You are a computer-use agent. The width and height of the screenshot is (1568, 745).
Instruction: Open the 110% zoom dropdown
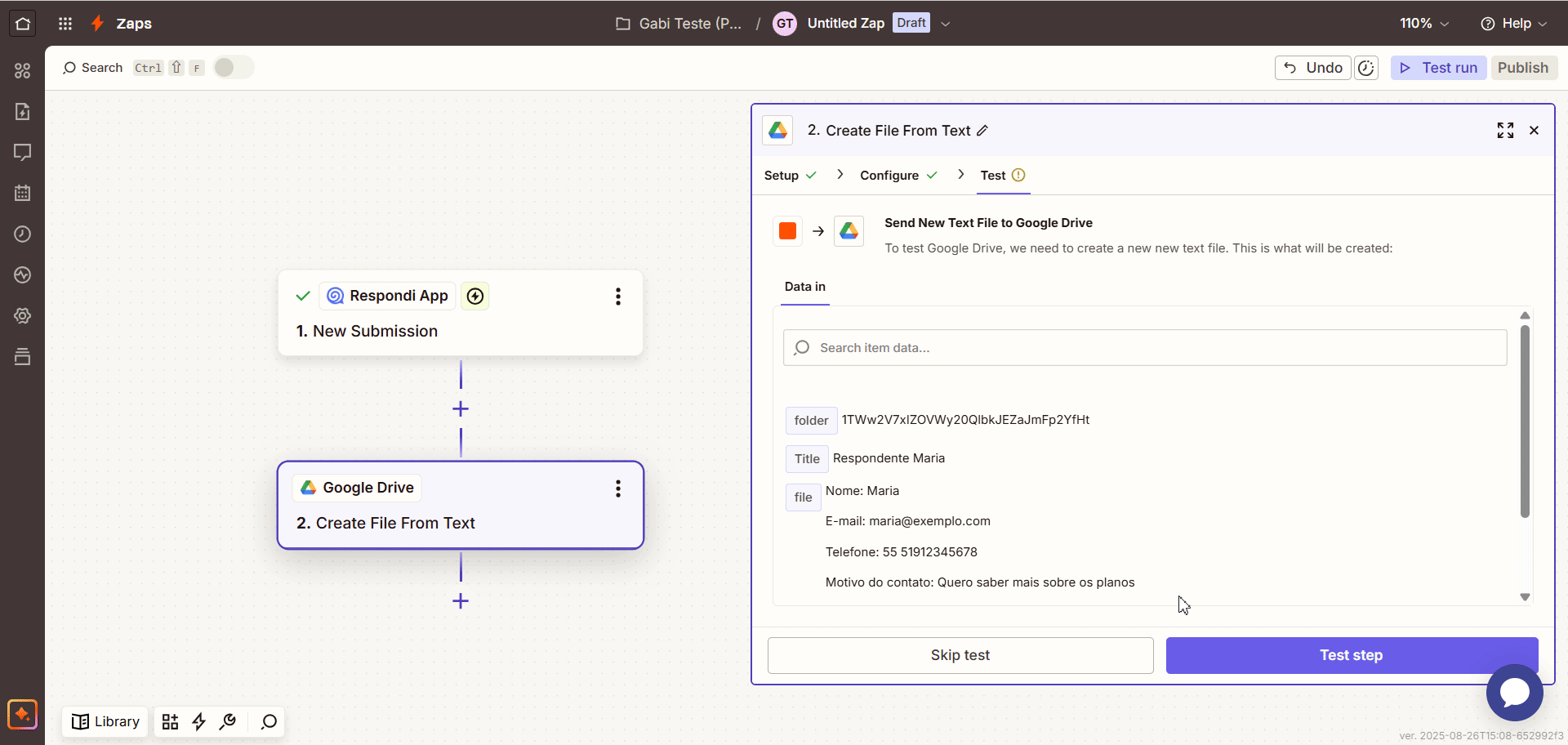pyautogui.click(x=1423, y=24)
